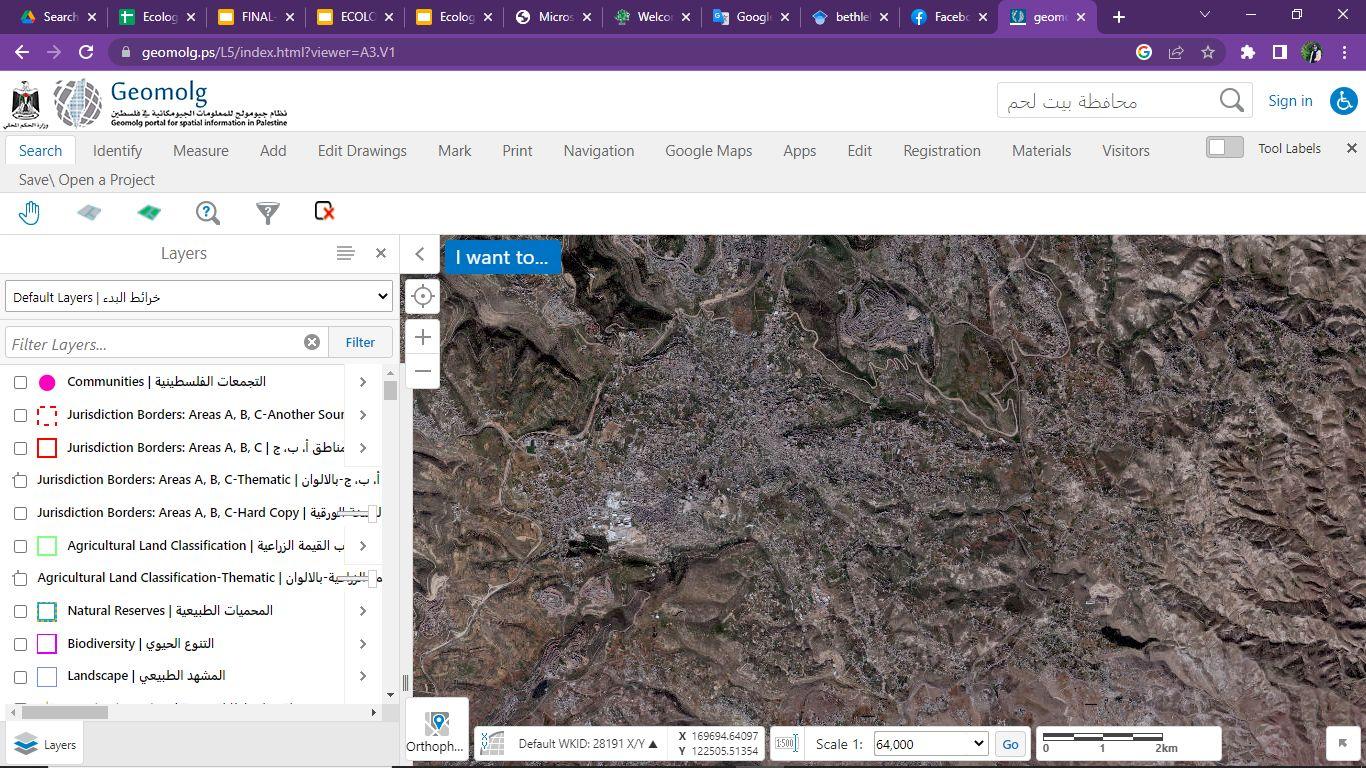1366x768 pixels.
Task: Click the Filter button
Action: pos(360,342)
